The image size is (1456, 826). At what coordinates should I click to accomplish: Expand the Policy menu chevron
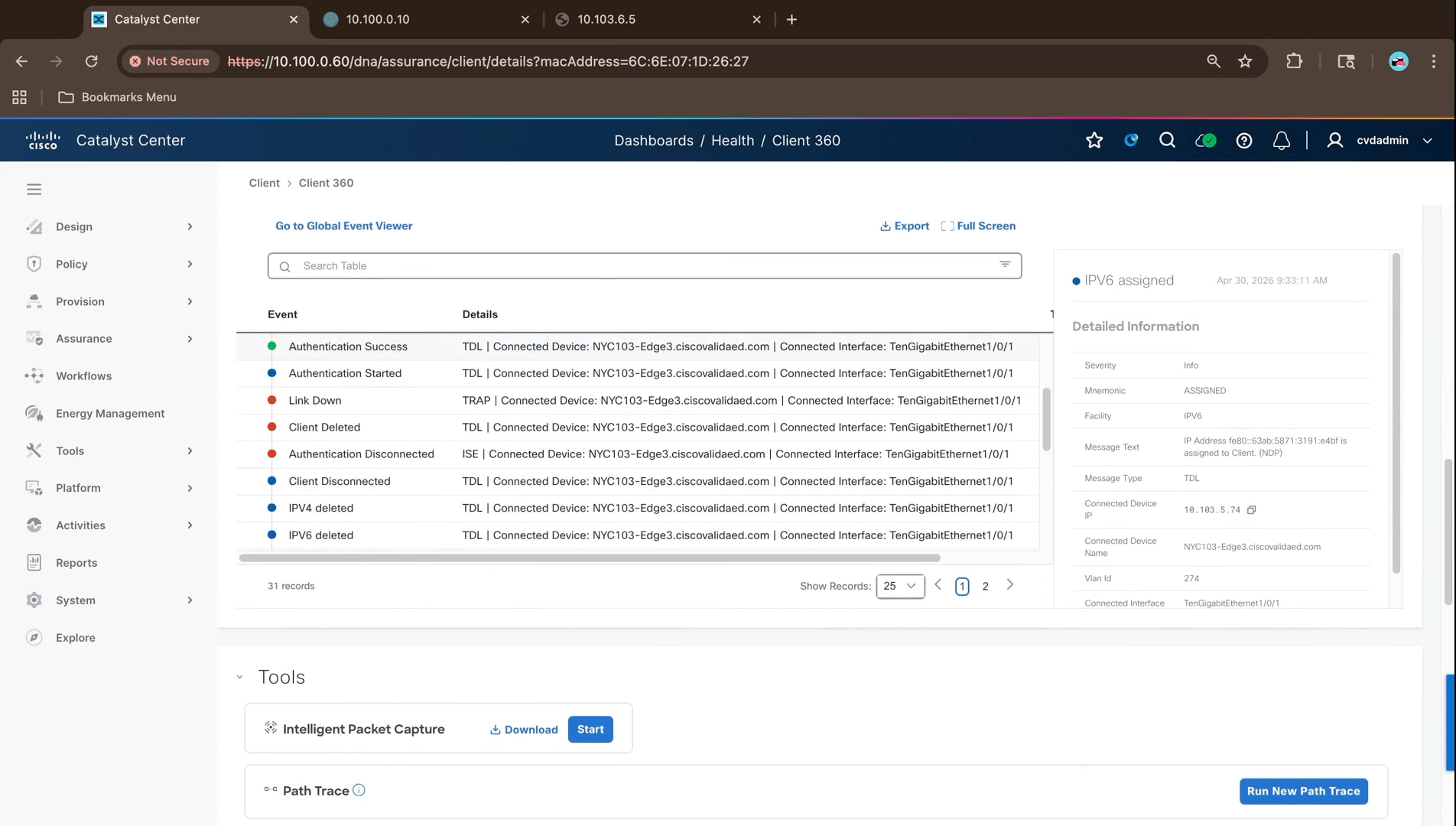190,264
